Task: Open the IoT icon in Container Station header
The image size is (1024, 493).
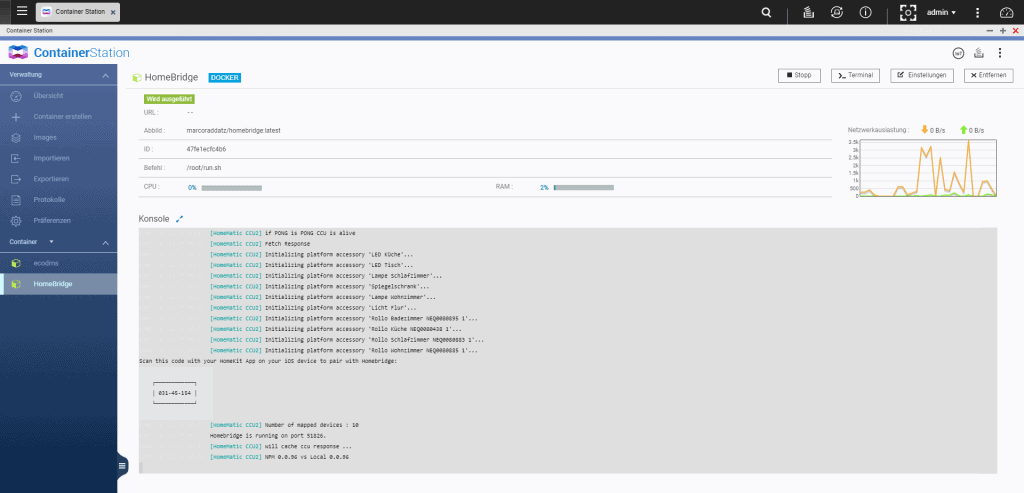Action: 959,54
